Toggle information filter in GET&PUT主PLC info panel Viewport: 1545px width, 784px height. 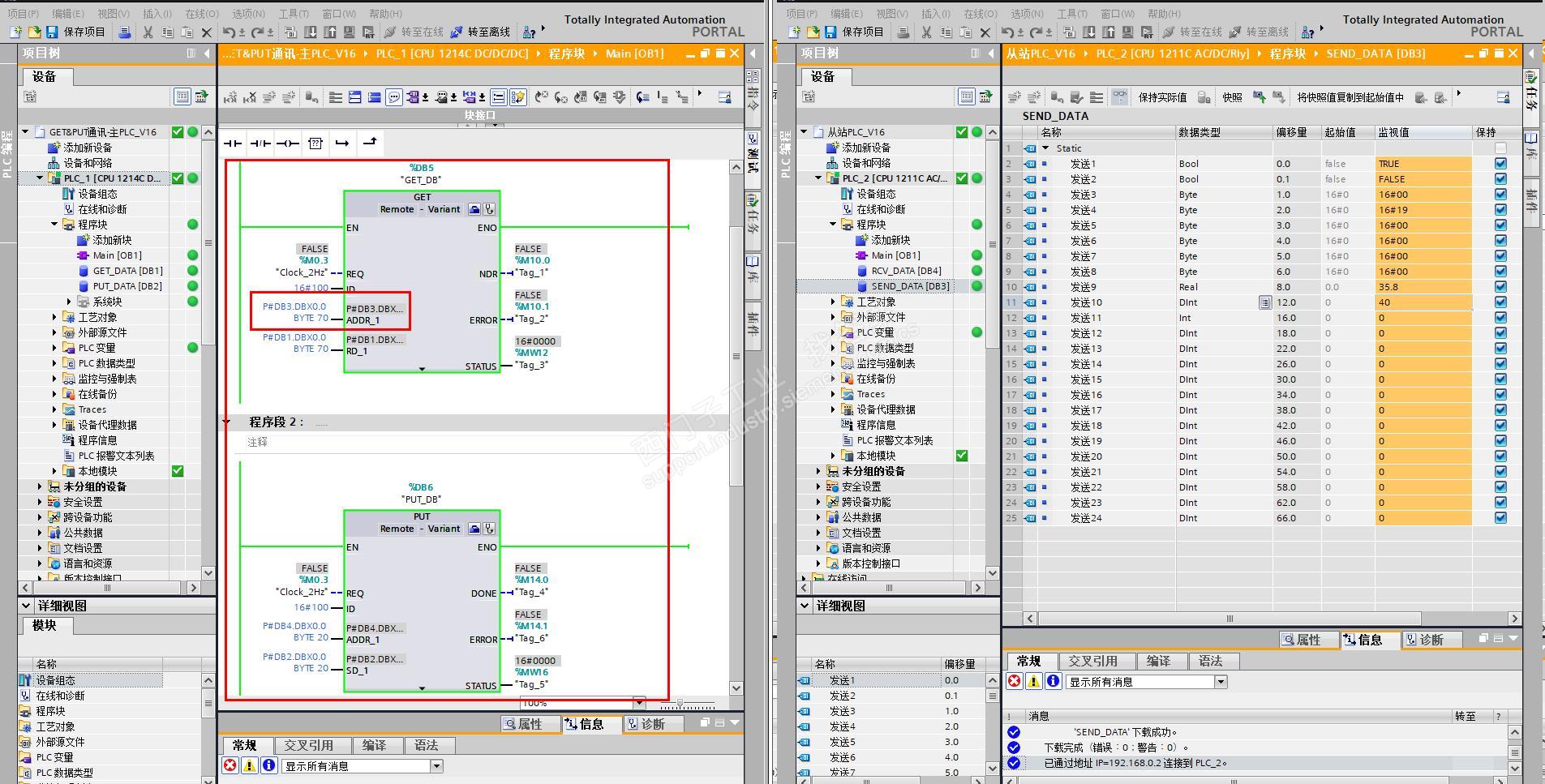tap(269, 766)
